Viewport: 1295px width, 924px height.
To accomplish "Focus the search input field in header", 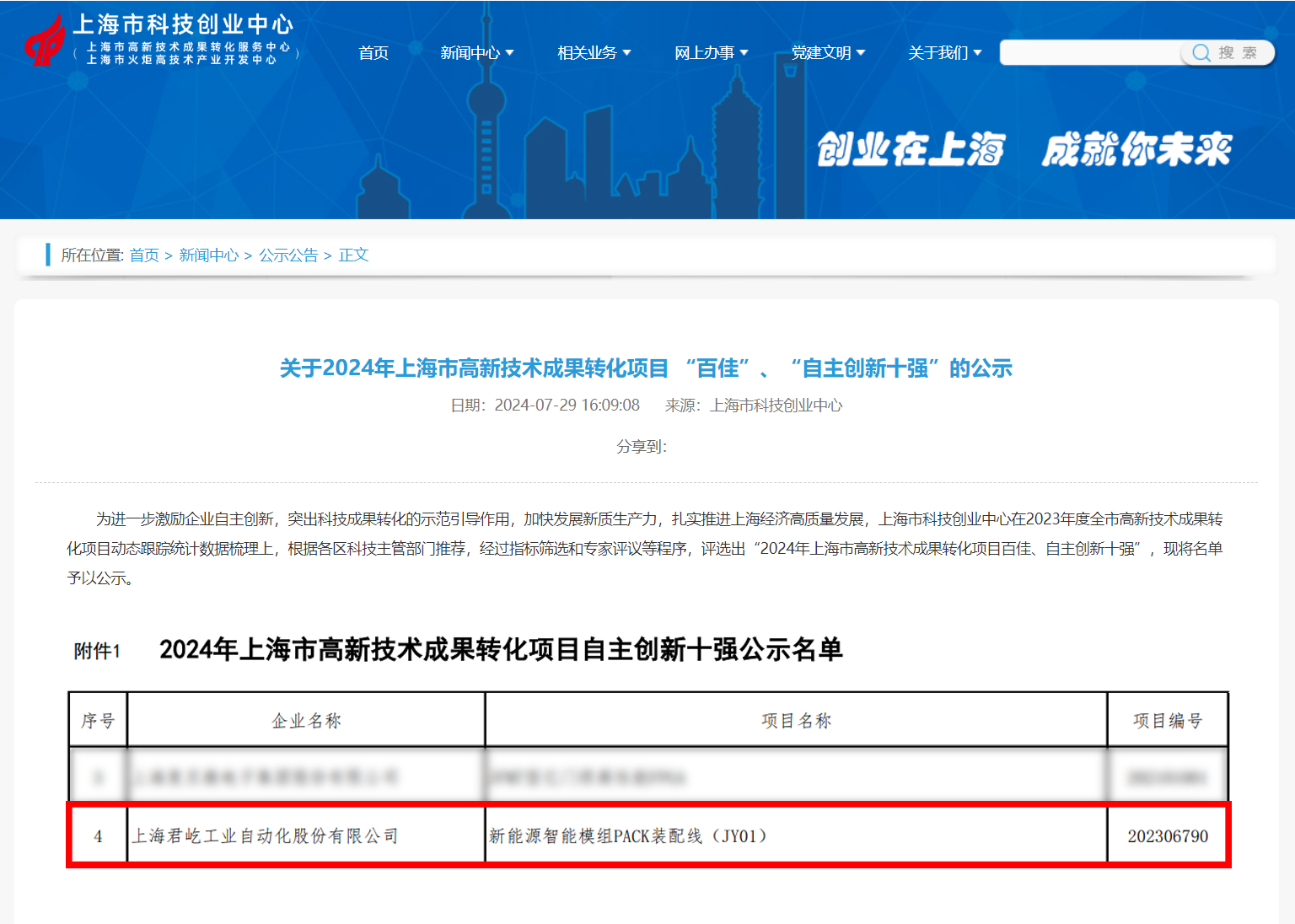I will pyautogui.click(x=1089, y=53).
